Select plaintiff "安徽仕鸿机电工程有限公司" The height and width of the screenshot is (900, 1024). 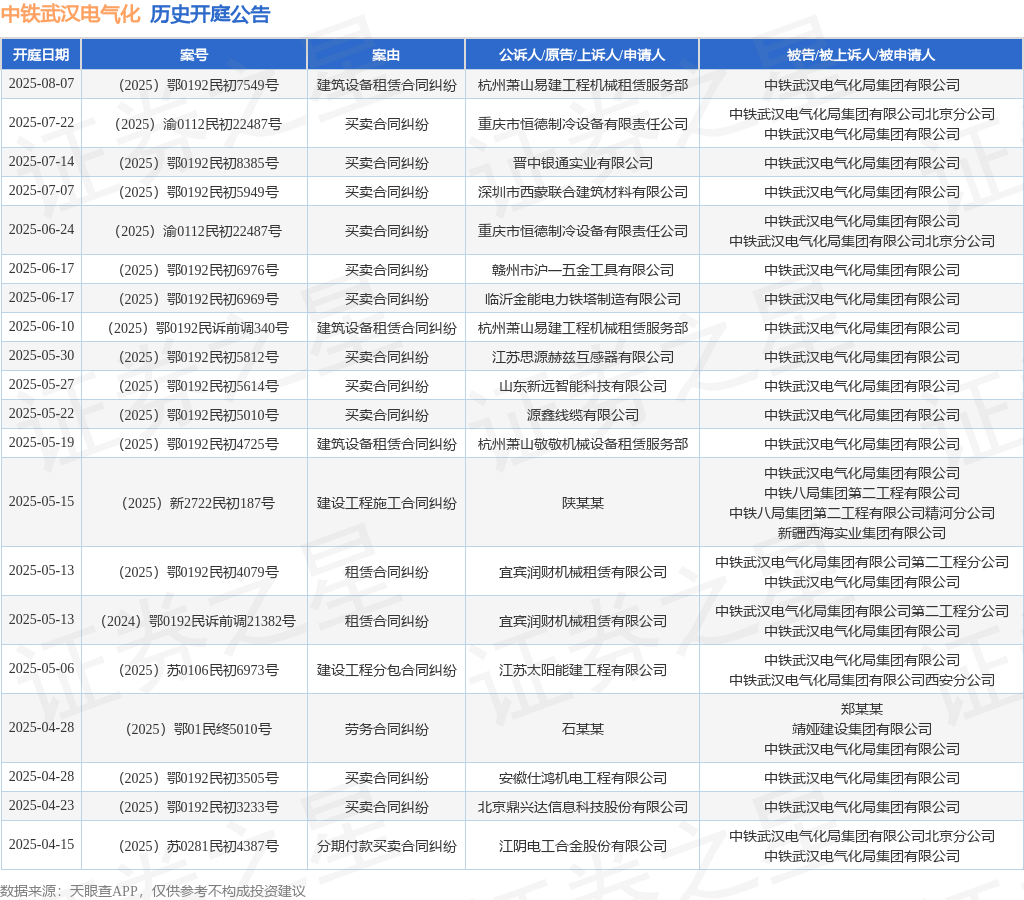583,779
